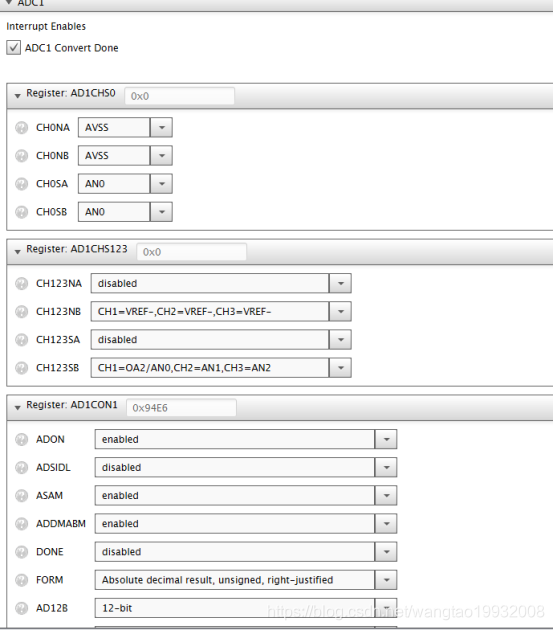This screenshot has height=630, width=554.
Task: Click the help icon beside CH0NB
Action: coord(21,156)
